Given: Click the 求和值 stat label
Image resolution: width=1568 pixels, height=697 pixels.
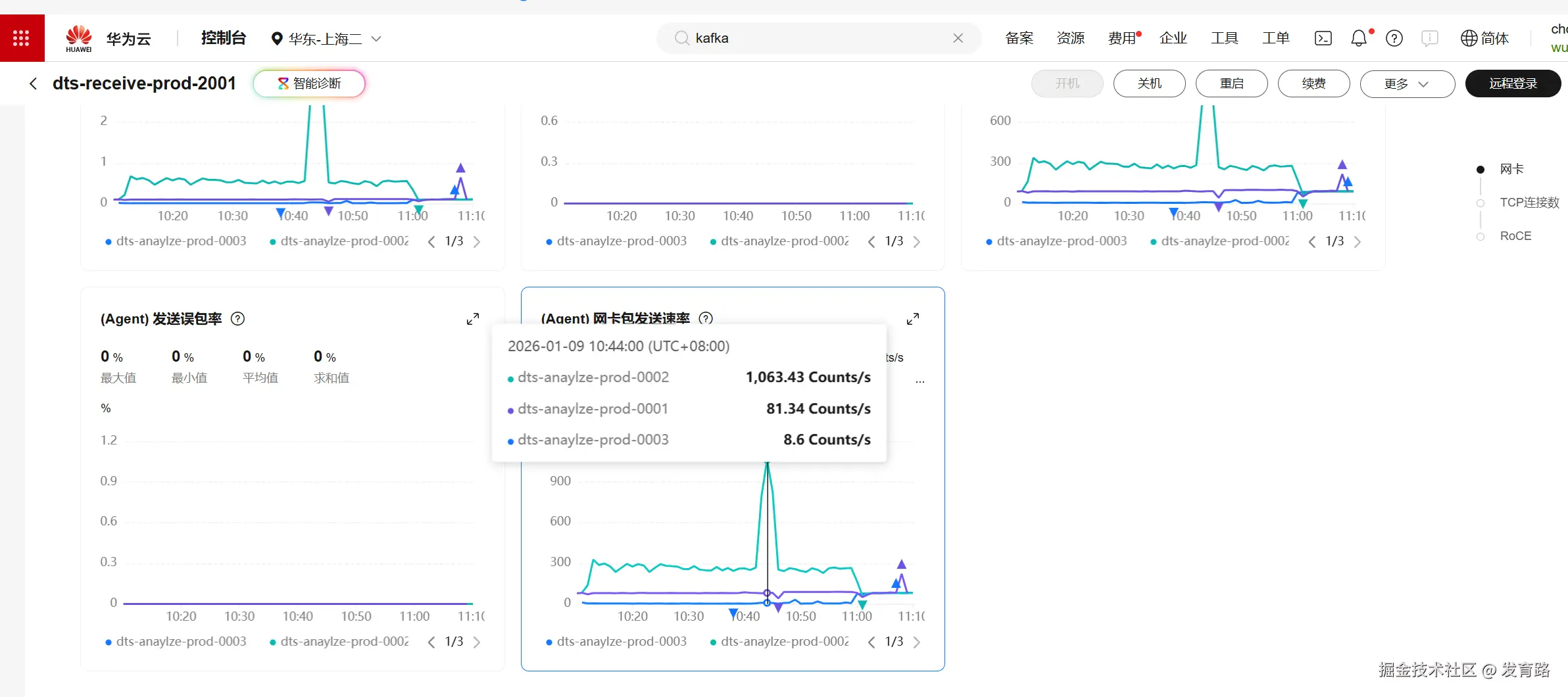Looking at the screenshot, I should pos(331,378).
